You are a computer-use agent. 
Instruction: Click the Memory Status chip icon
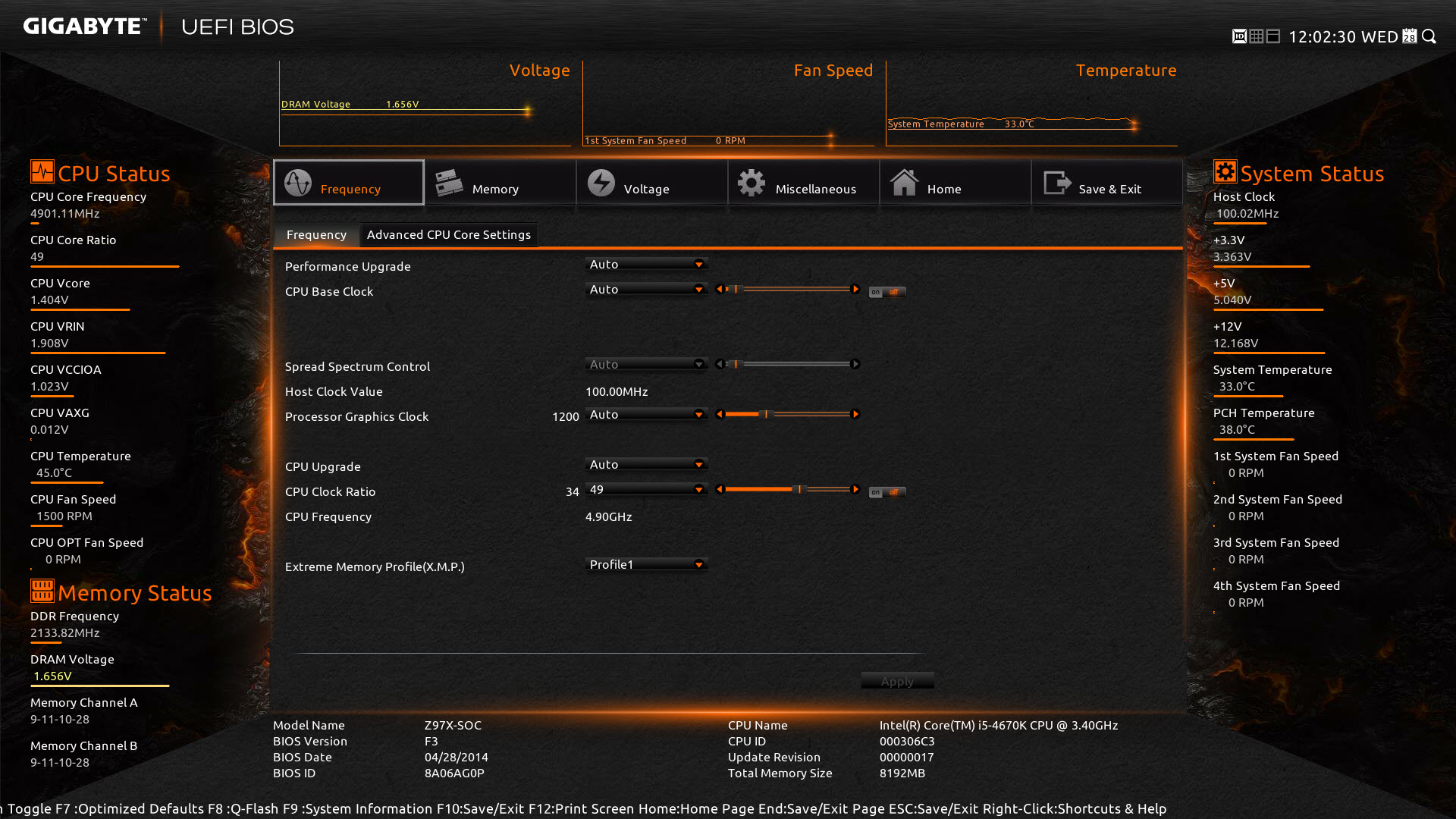[x=42, y=591]
